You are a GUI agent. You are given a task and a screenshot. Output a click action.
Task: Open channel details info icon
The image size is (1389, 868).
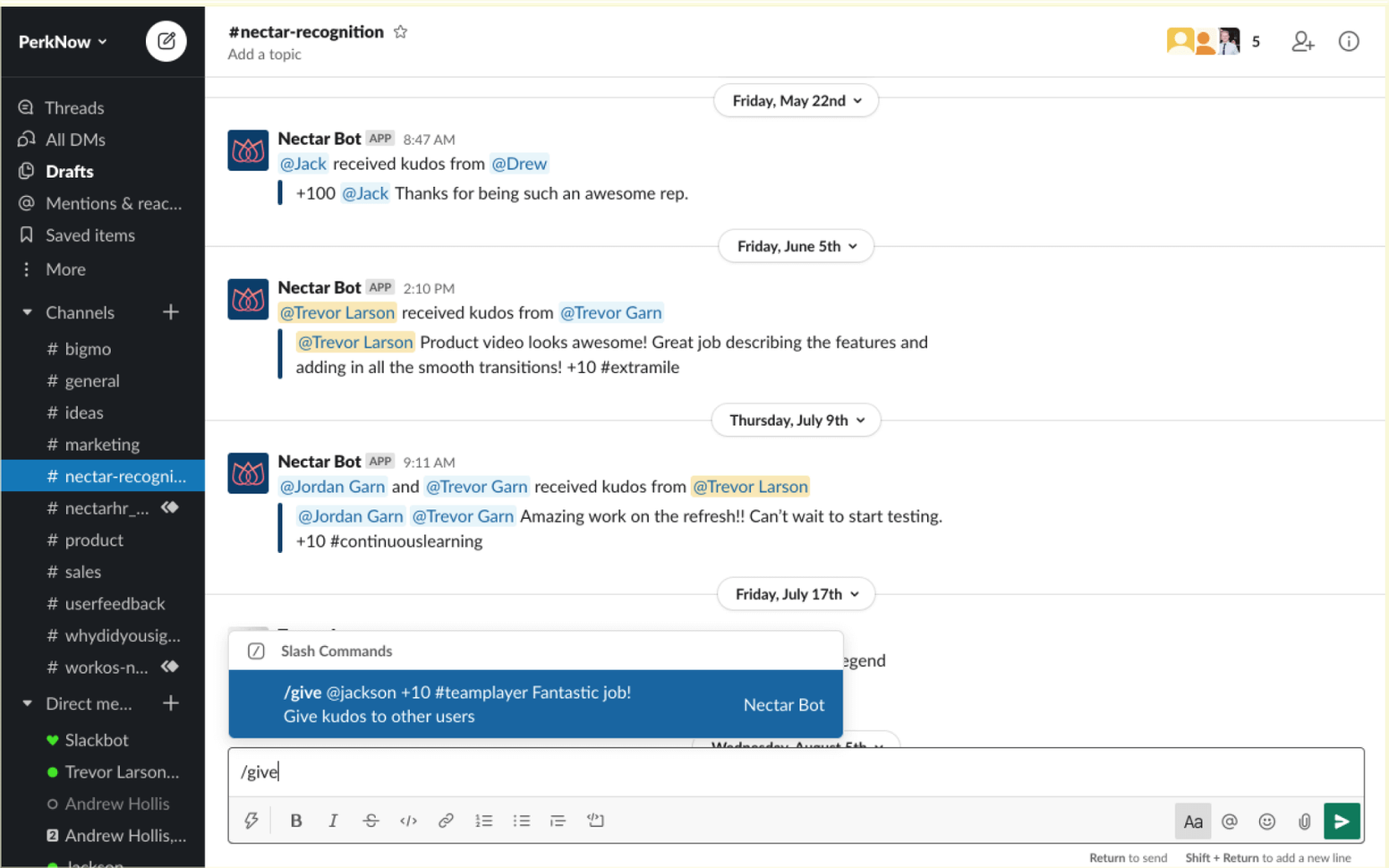[x=1349, y=41]
